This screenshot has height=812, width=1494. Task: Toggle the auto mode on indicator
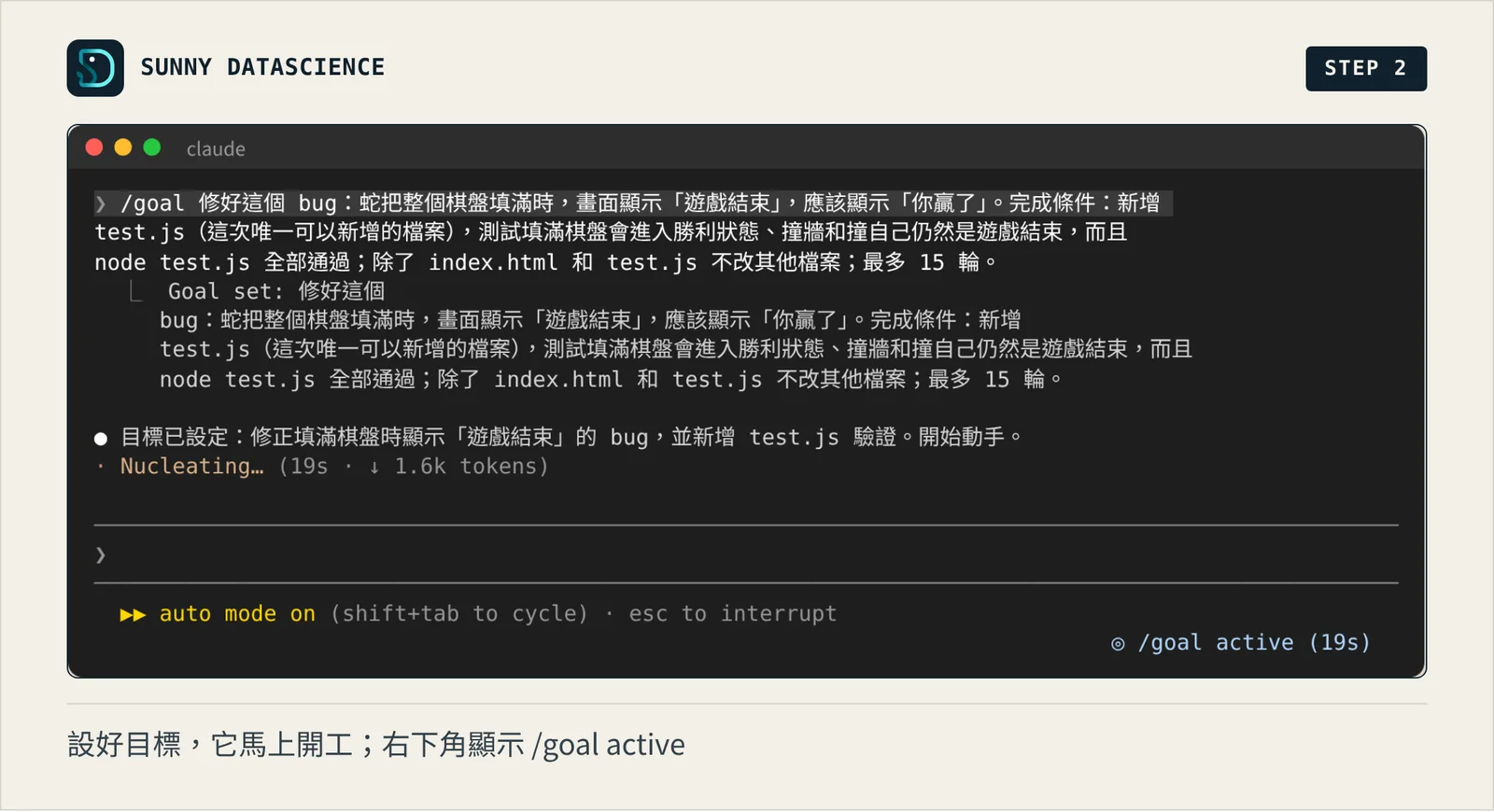pos(237,614)
